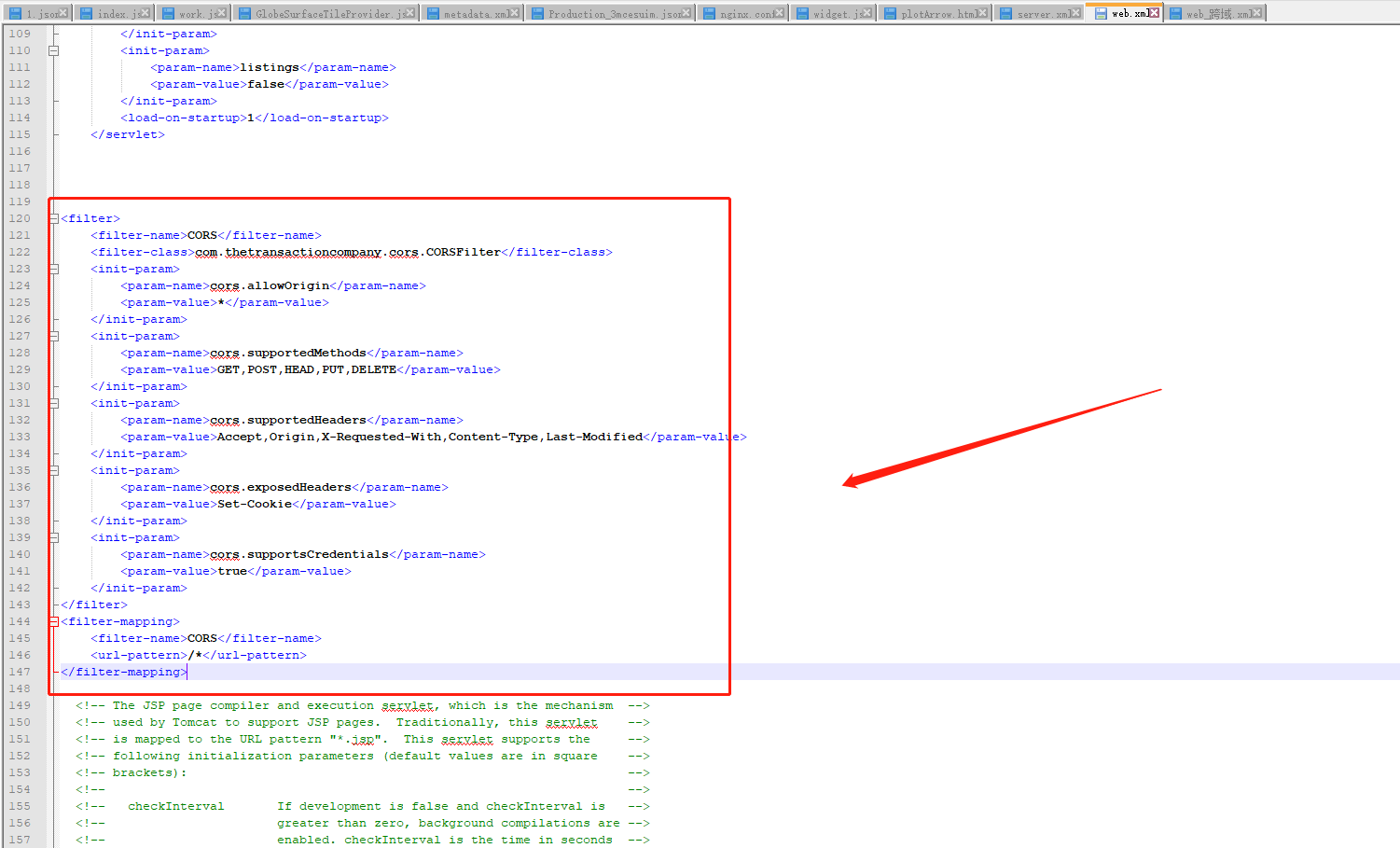Click the disk icon on the index.js tab
This screenshot has width=1400, height=848.
[x=85, y=12]
